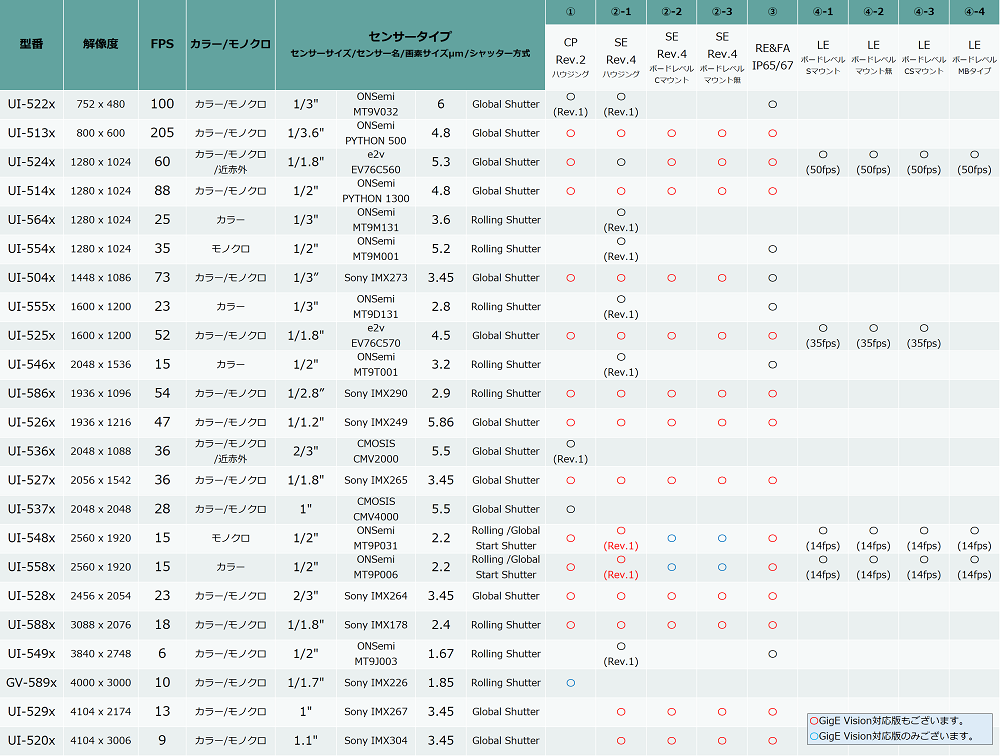Select the 3840 x 2748 resolution
Screen dimensions: 1000x756
[x=101, y=653]
